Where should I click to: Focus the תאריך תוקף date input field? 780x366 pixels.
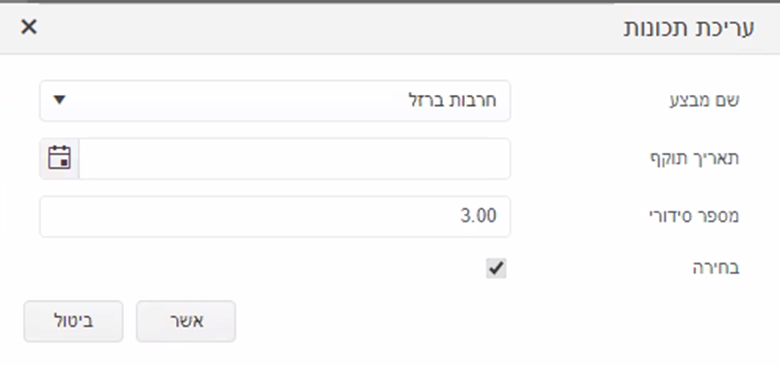click(x=294, y=159)
